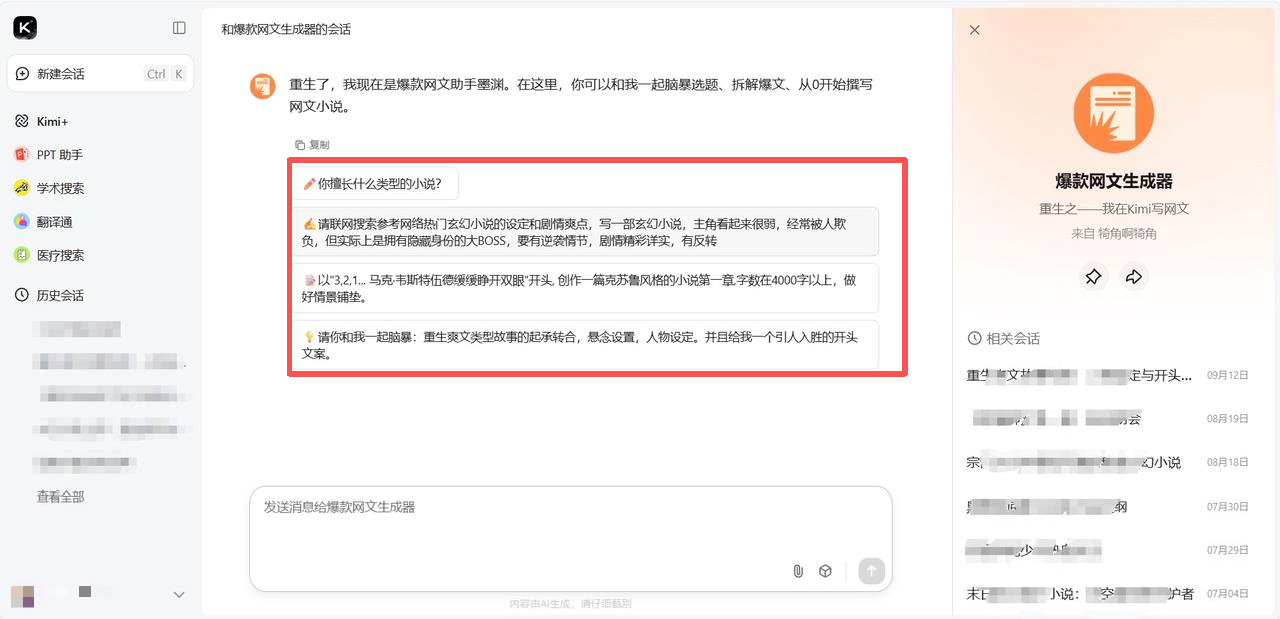Screen dimensions: 1280x619
Task: Open PPT 助手 from the sidebar
Action: click(49, 155)
